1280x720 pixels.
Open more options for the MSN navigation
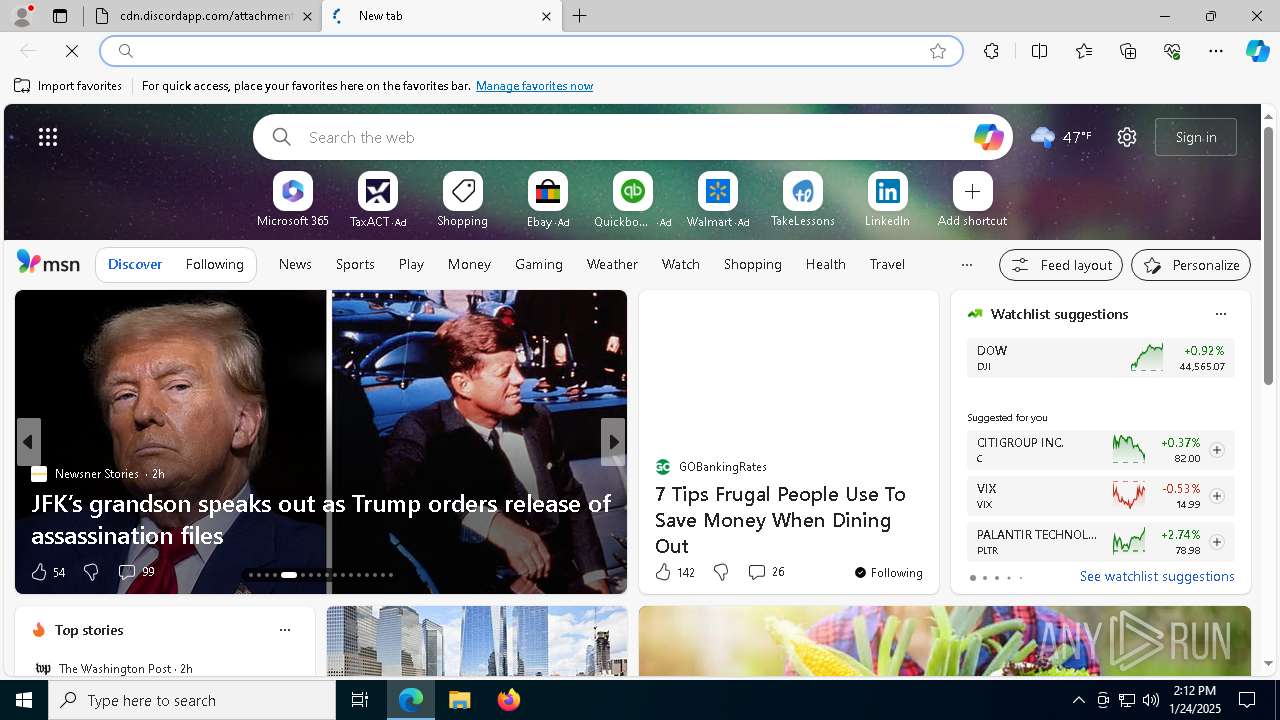pyautogui.click(x=966, y=265)
